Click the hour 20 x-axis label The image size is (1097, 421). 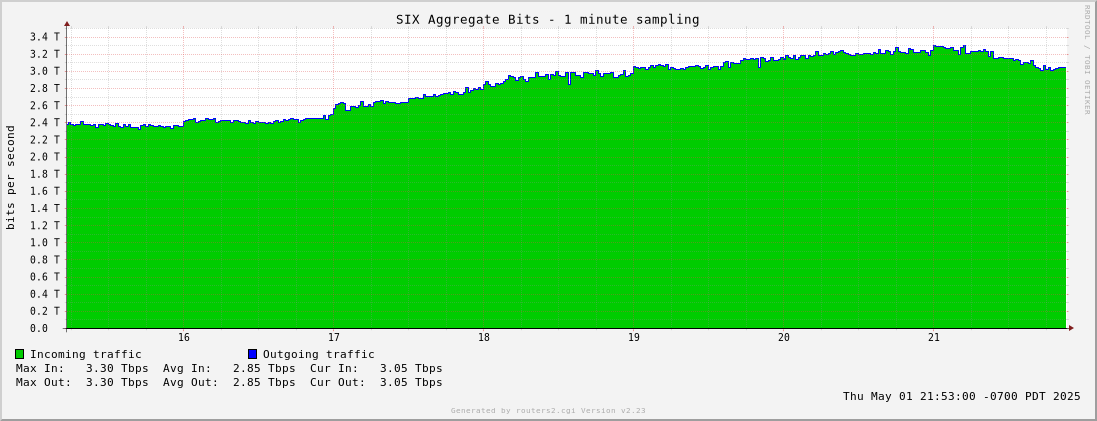pyautogui.click(x=784, y=338)
